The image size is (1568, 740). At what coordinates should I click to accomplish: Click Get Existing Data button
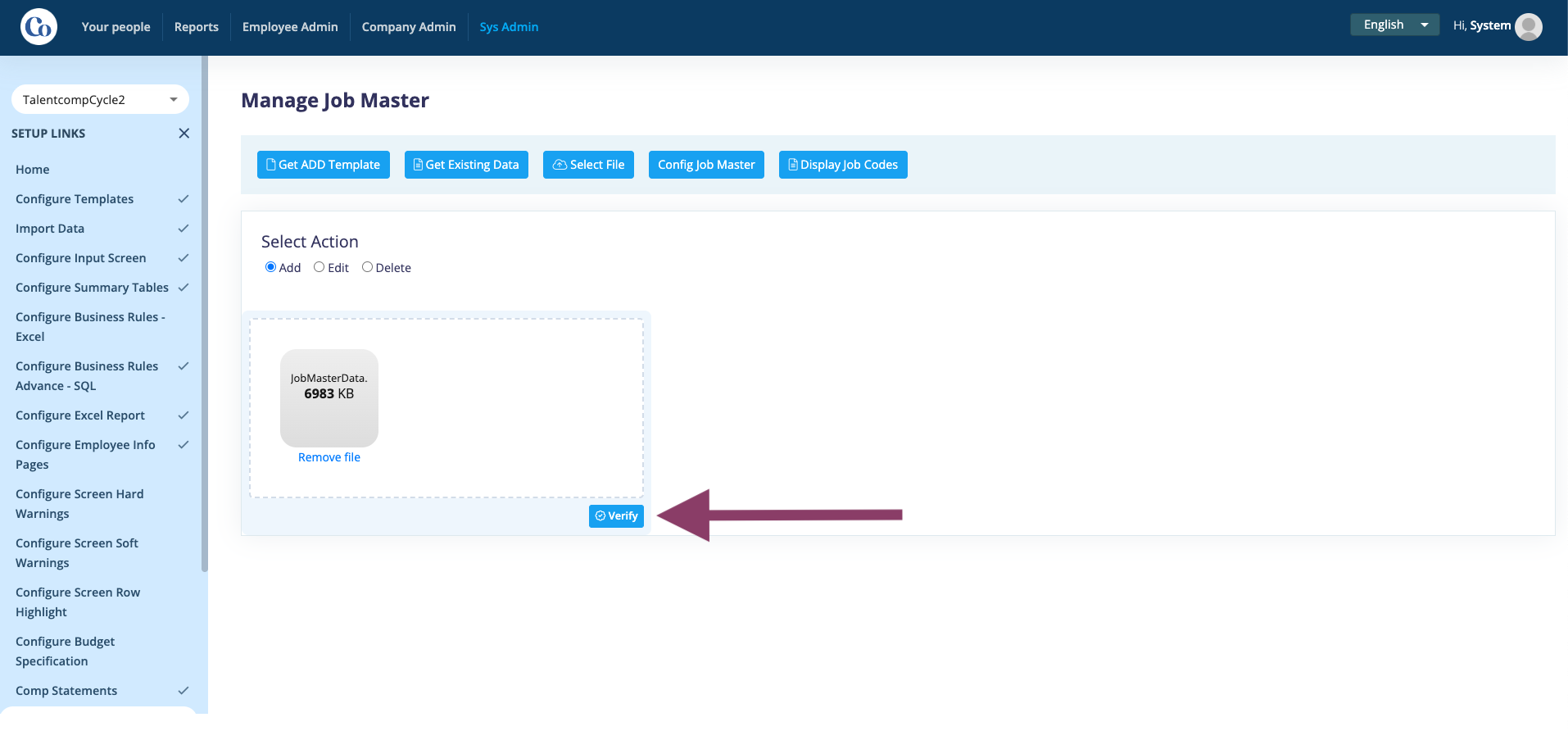click(466, 165)
